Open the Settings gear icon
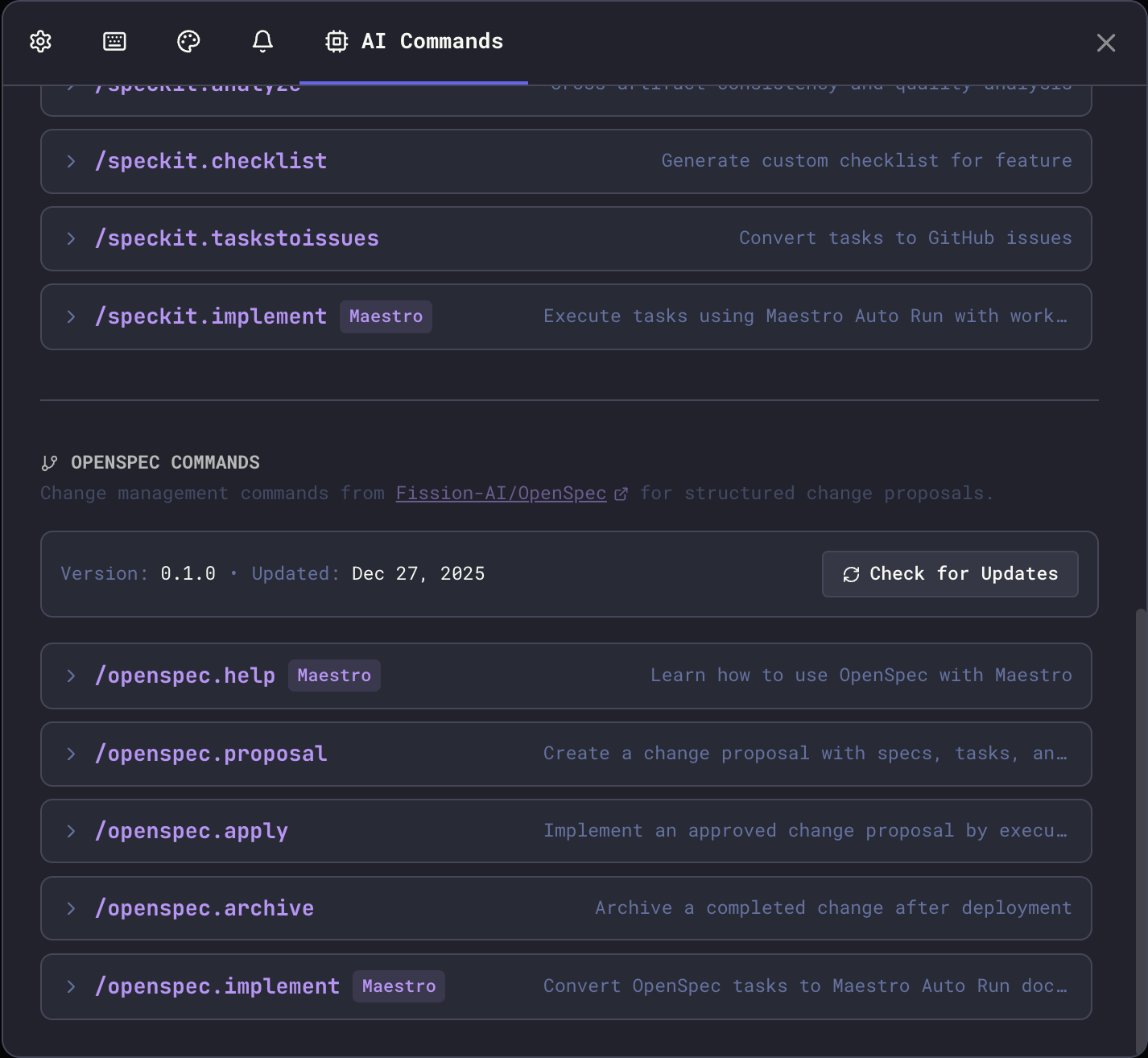The image size is (1148, 1058). point(39,41)
